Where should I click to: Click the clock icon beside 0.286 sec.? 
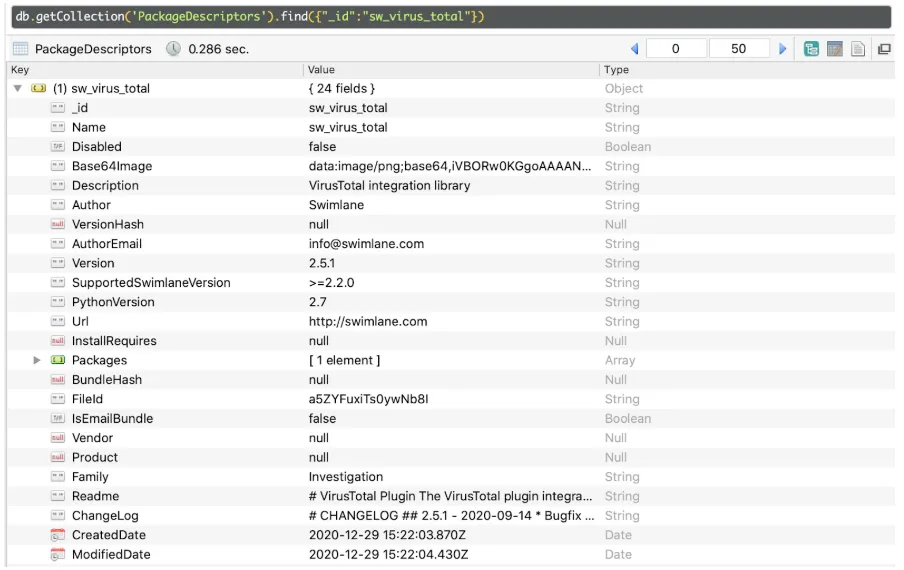173,49
